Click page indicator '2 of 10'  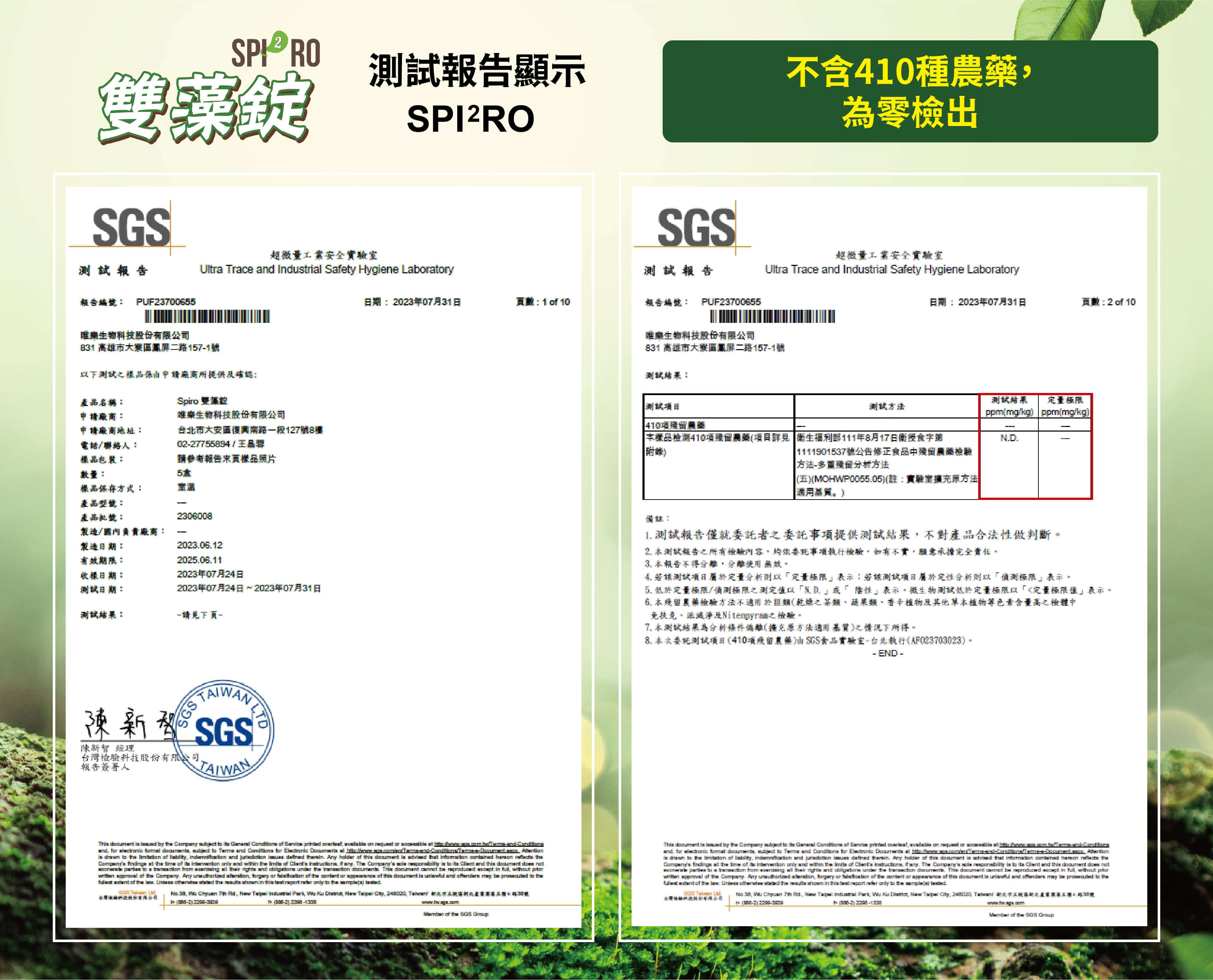(1121, 302)
